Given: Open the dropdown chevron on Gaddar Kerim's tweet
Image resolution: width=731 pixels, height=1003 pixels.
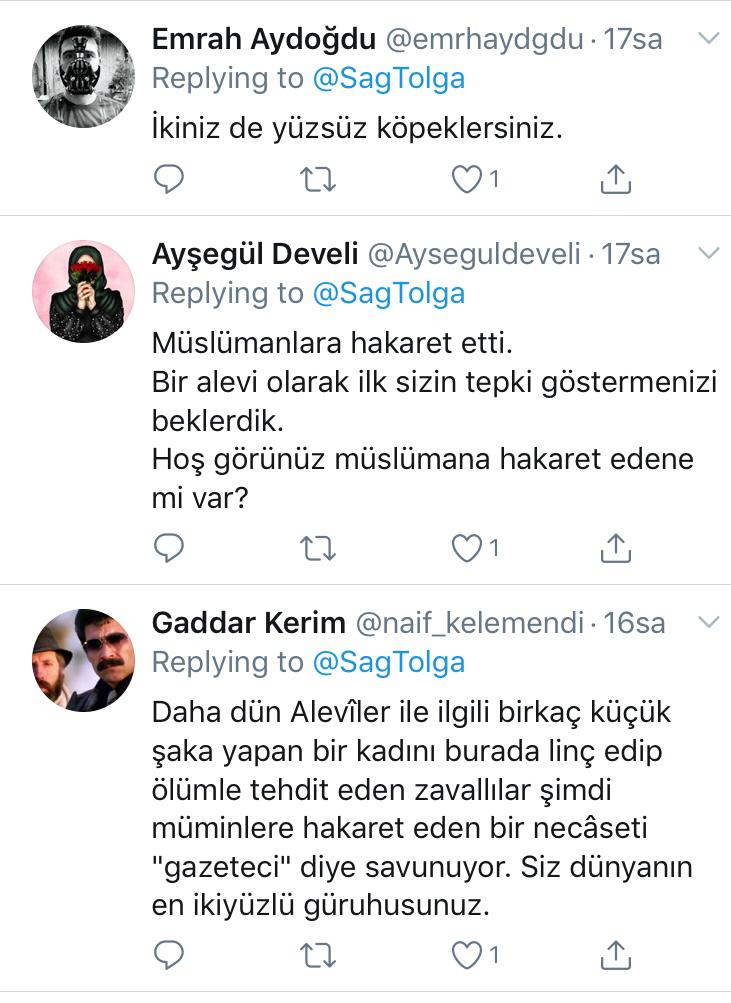Looking at the screenshot, I should [708, 622].
